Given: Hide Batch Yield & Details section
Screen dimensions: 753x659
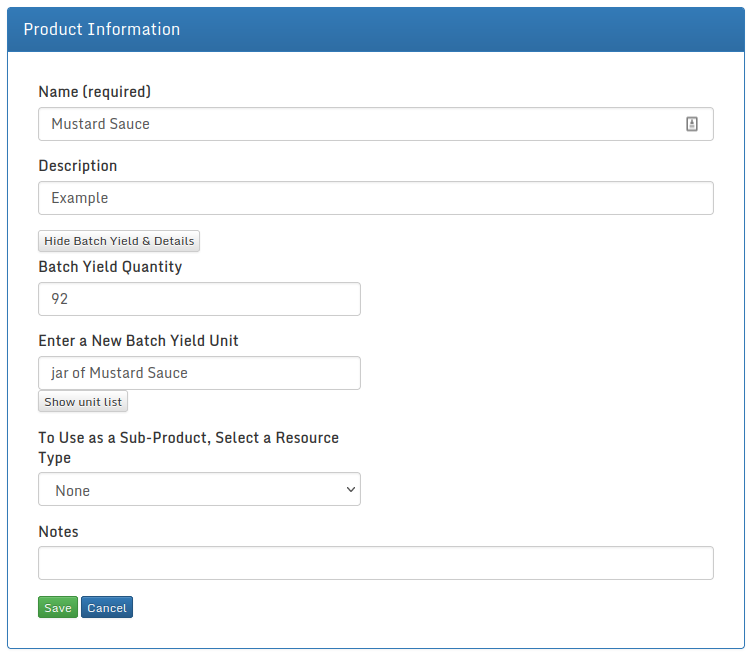Looking at the screenshot, I should [x=119, y=241].
